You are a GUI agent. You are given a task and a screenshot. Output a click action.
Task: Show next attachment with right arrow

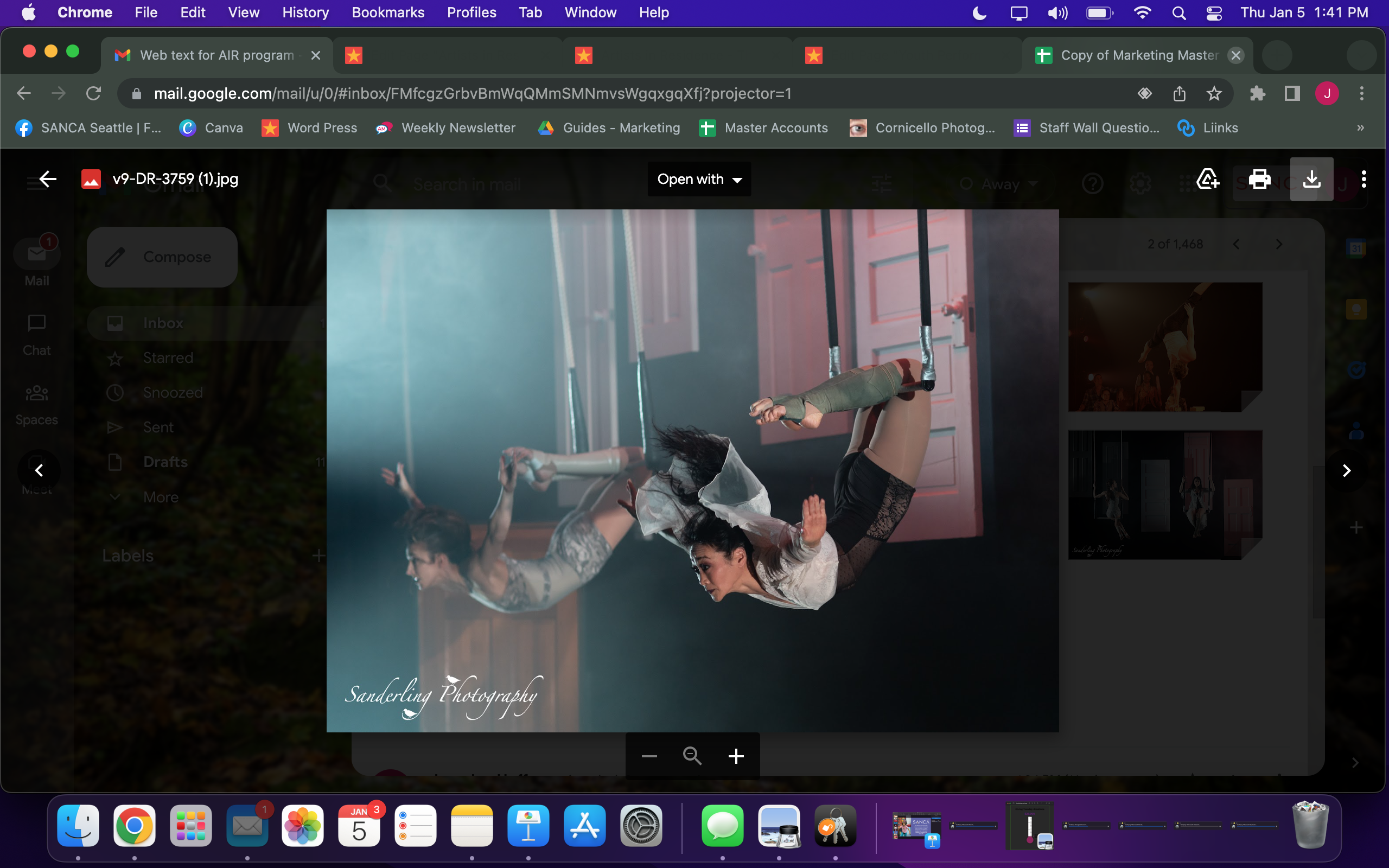coord(1347,471)
